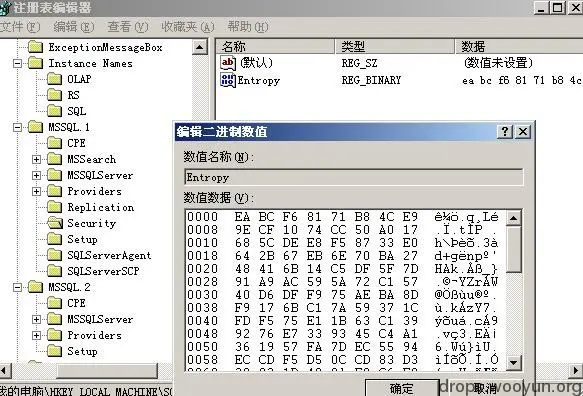Select the ExceptionMessageBox folder icon
This screenshot has height=396, width=583.
pos(36,47)
